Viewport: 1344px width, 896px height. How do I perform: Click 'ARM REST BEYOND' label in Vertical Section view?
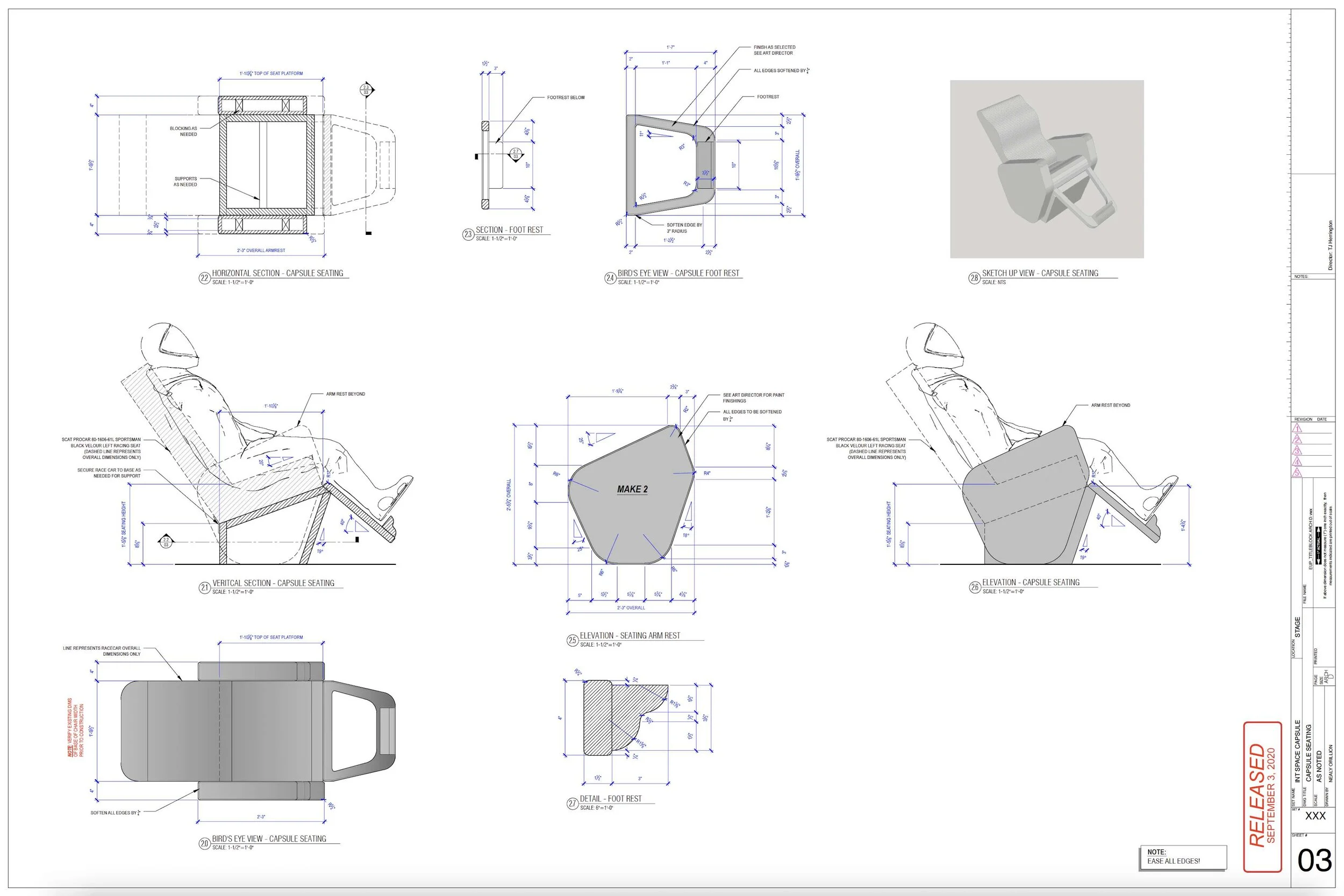click(345, 395)
